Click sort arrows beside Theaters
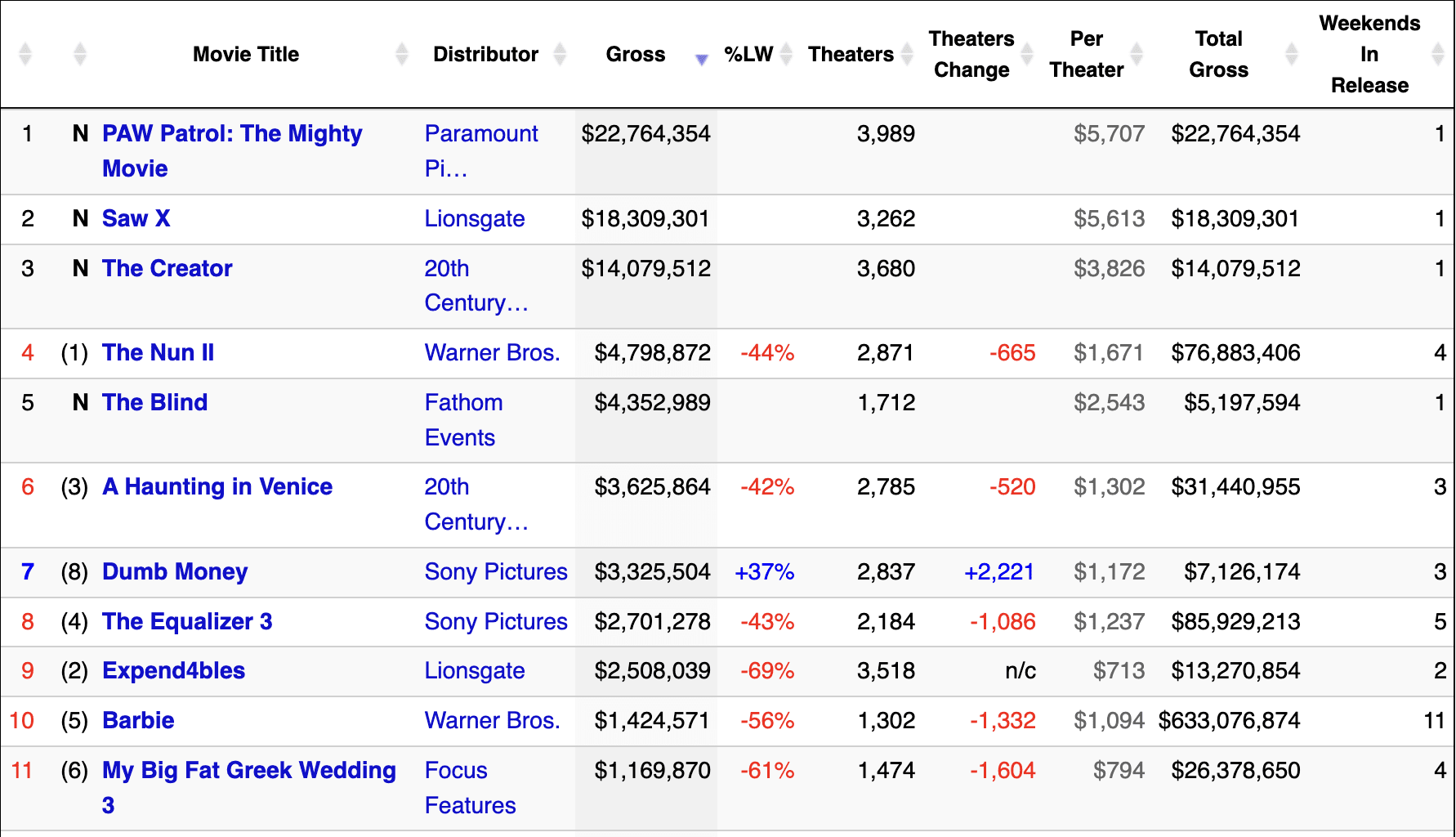The image size is (1456, 837). (907, 54)
